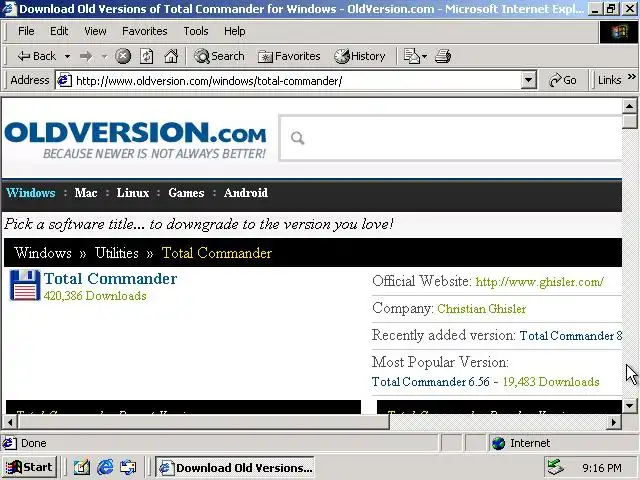This screenshot has height=480, width=640.
Task: Click the Total Commander title heading
Action: point(110,279)
